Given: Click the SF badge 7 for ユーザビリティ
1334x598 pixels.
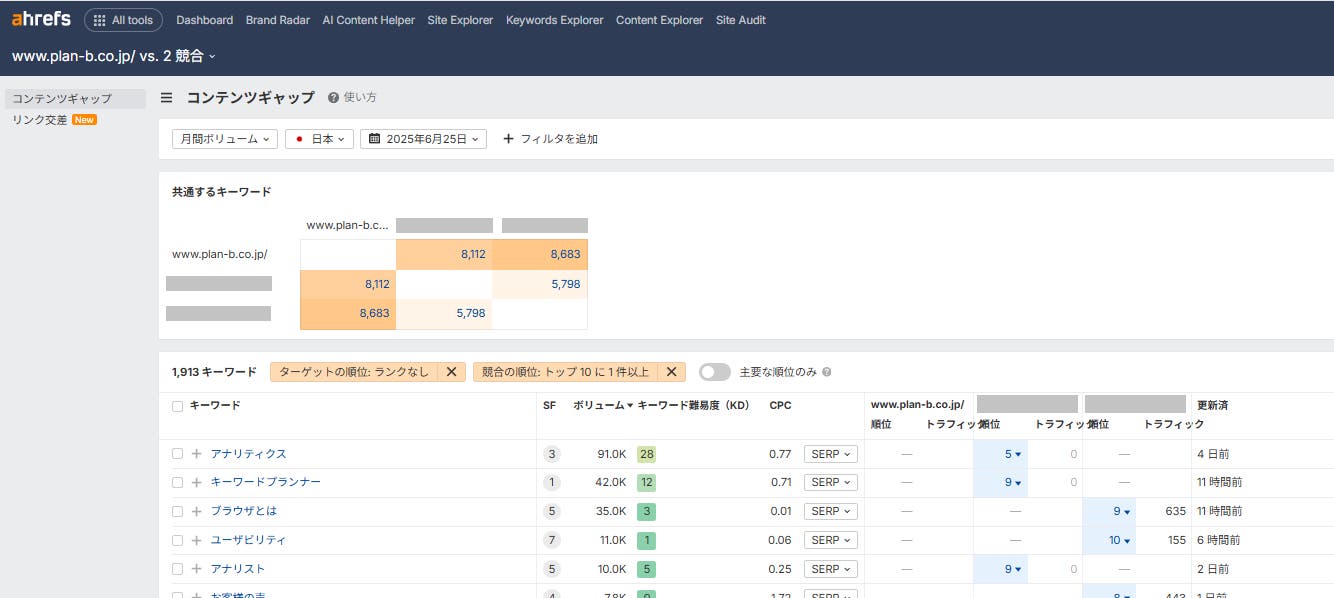Looking at the screenshot, I should 550,540.
